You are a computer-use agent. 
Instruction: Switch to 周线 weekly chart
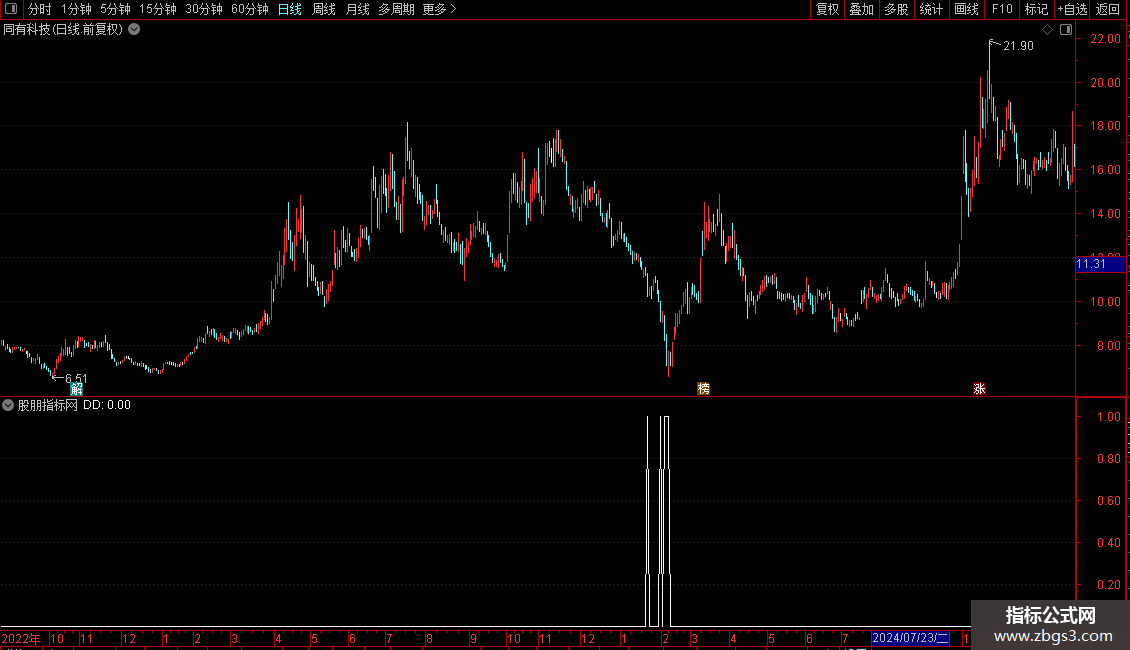click(x=324, y=9)
